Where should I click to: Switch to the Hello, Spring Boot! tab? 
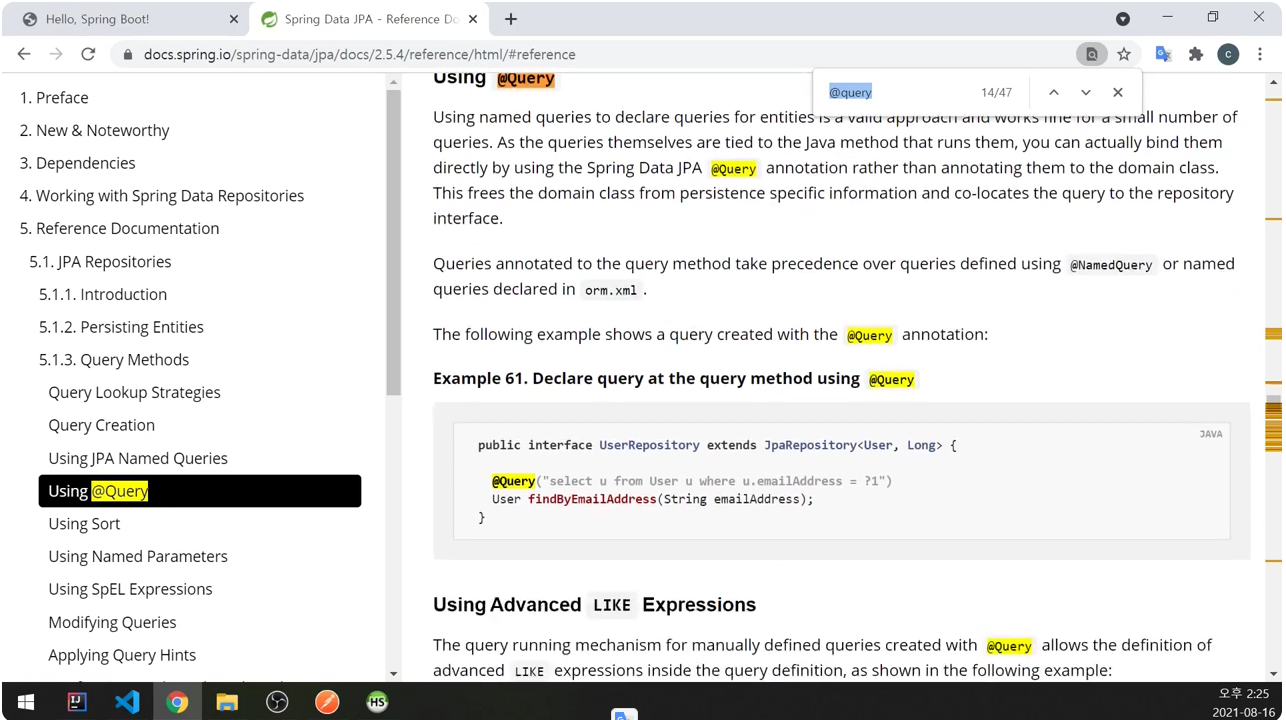[x=128, y=19]
